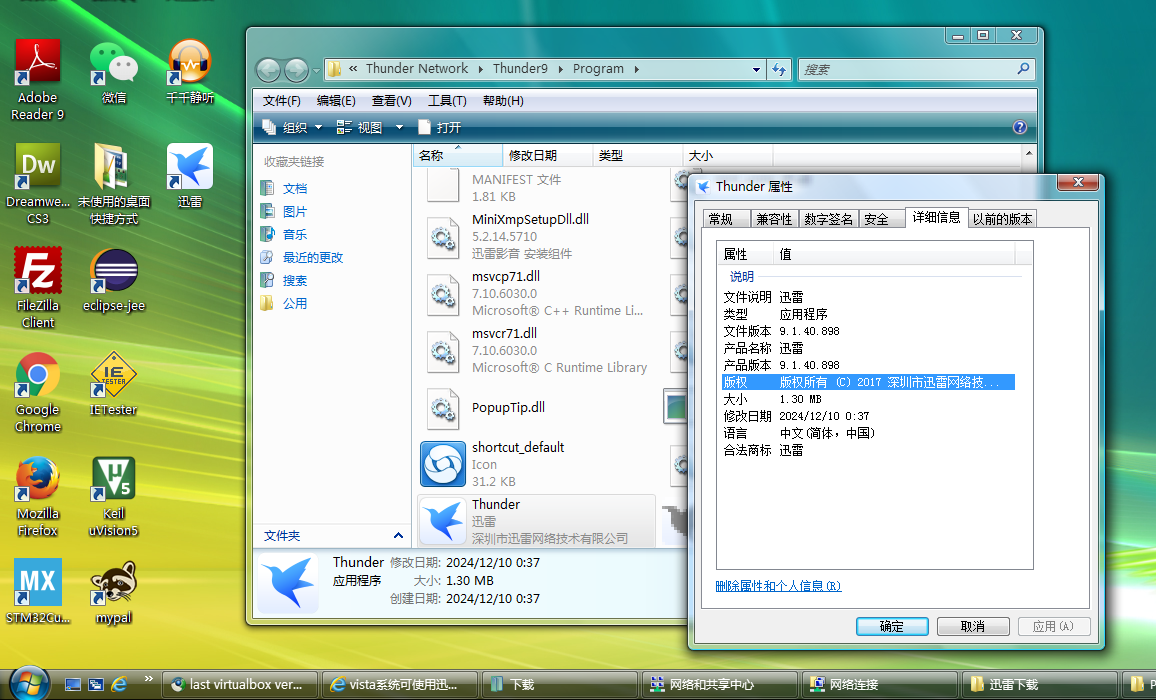The image size is (1156, 700).
Task: Select the IETester desktop shortcut
Action: tap(114, 384)
